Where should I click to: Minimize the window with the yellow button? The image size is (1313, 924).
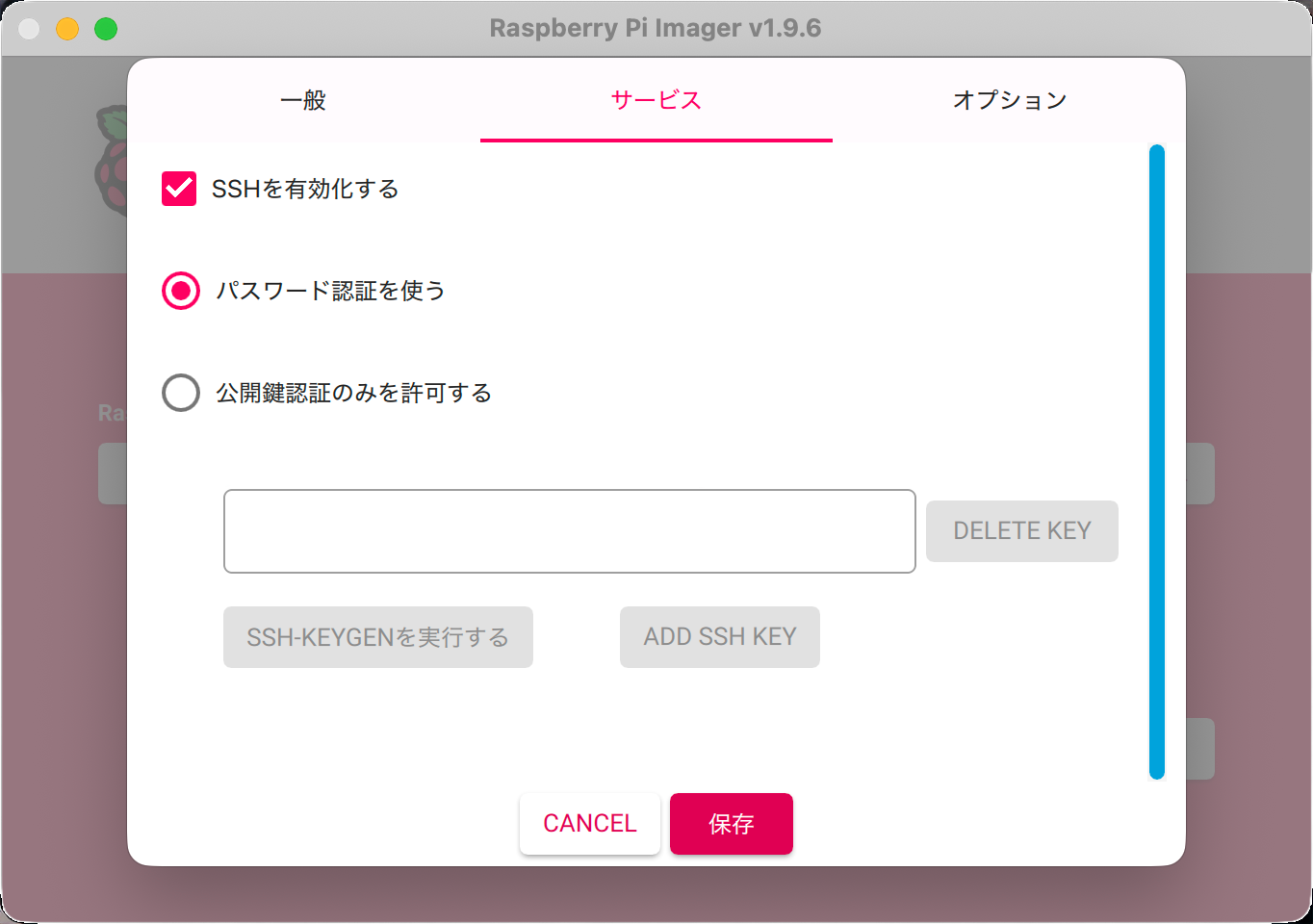(x=67, y=29)
